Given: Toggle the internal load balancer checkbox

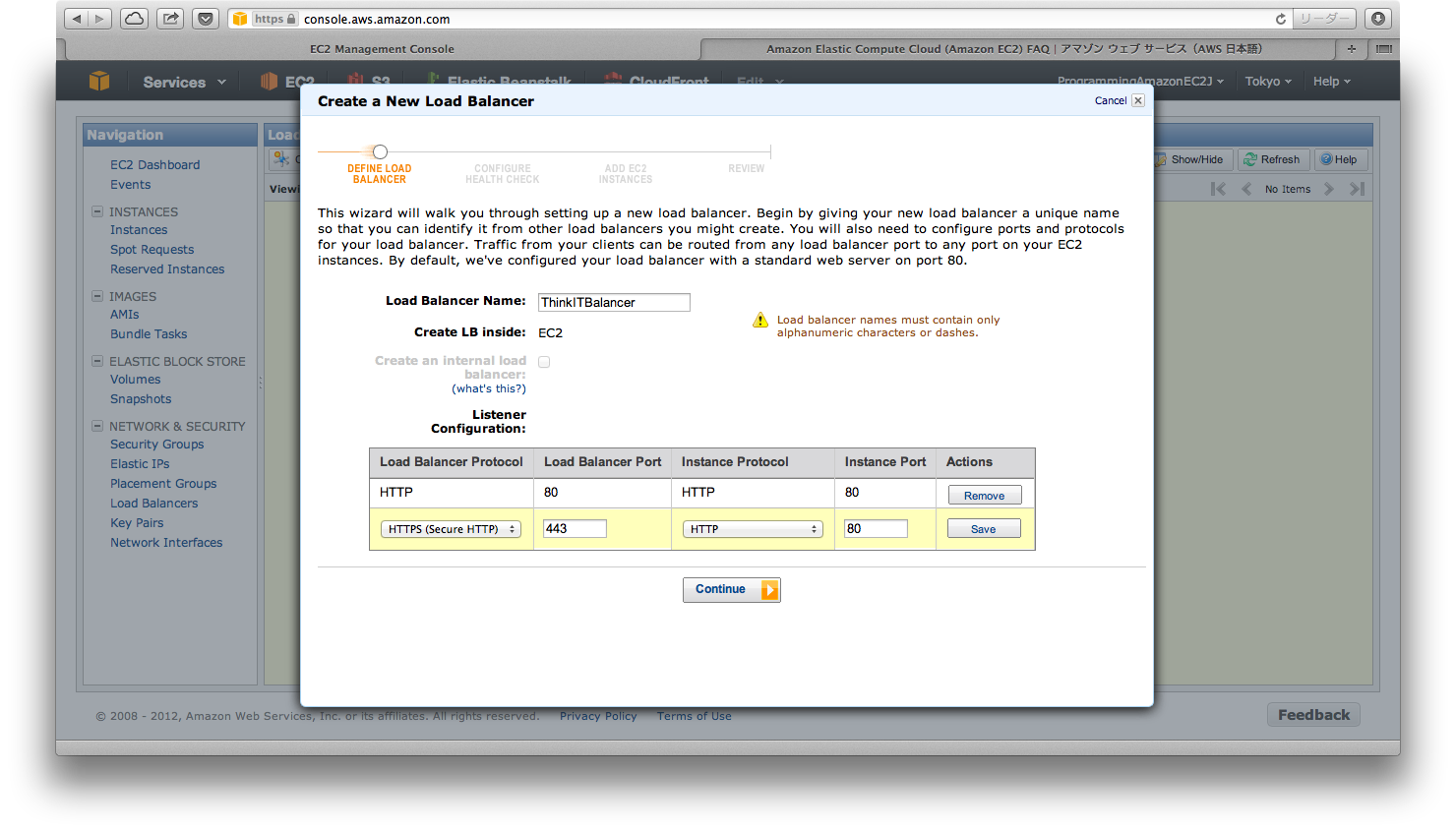Looking at the screenshot, I should [544, 362].
